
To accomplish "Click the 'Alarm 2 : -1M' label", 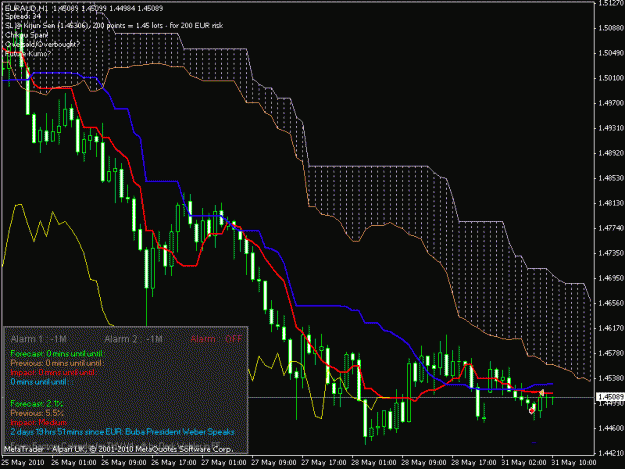I will coord(133,339).
